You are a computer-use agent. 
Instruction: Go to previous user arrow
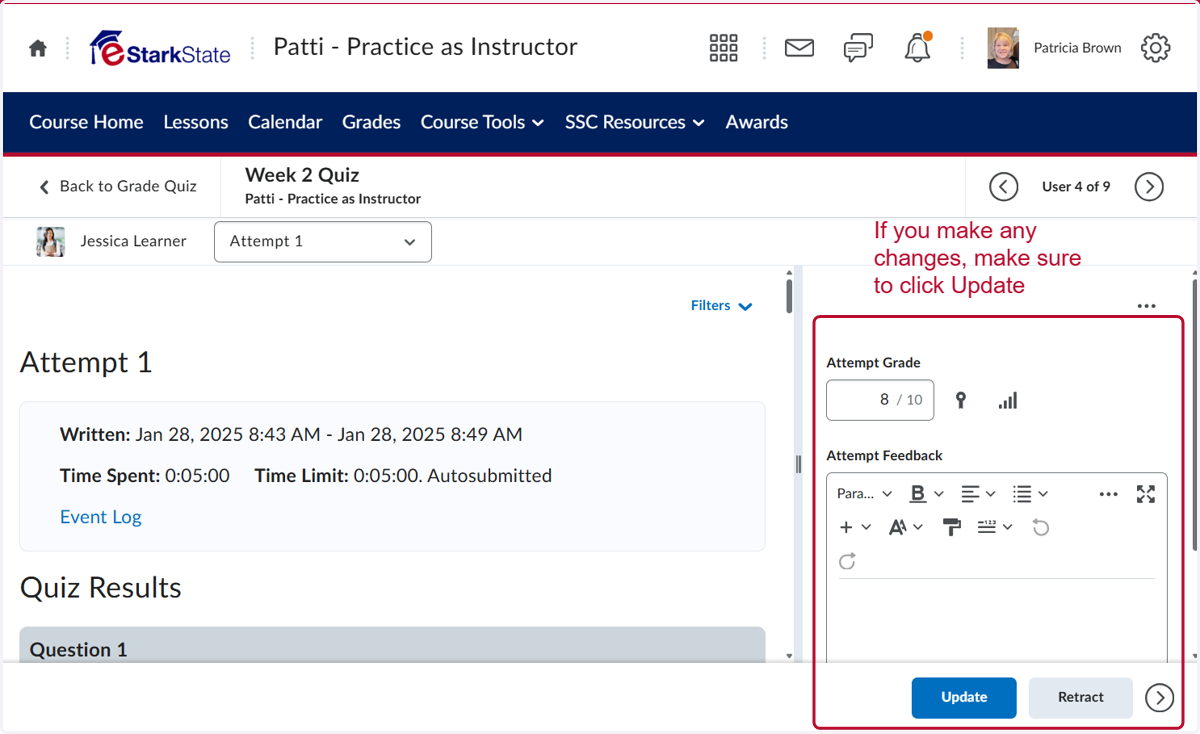(1003, 187)
